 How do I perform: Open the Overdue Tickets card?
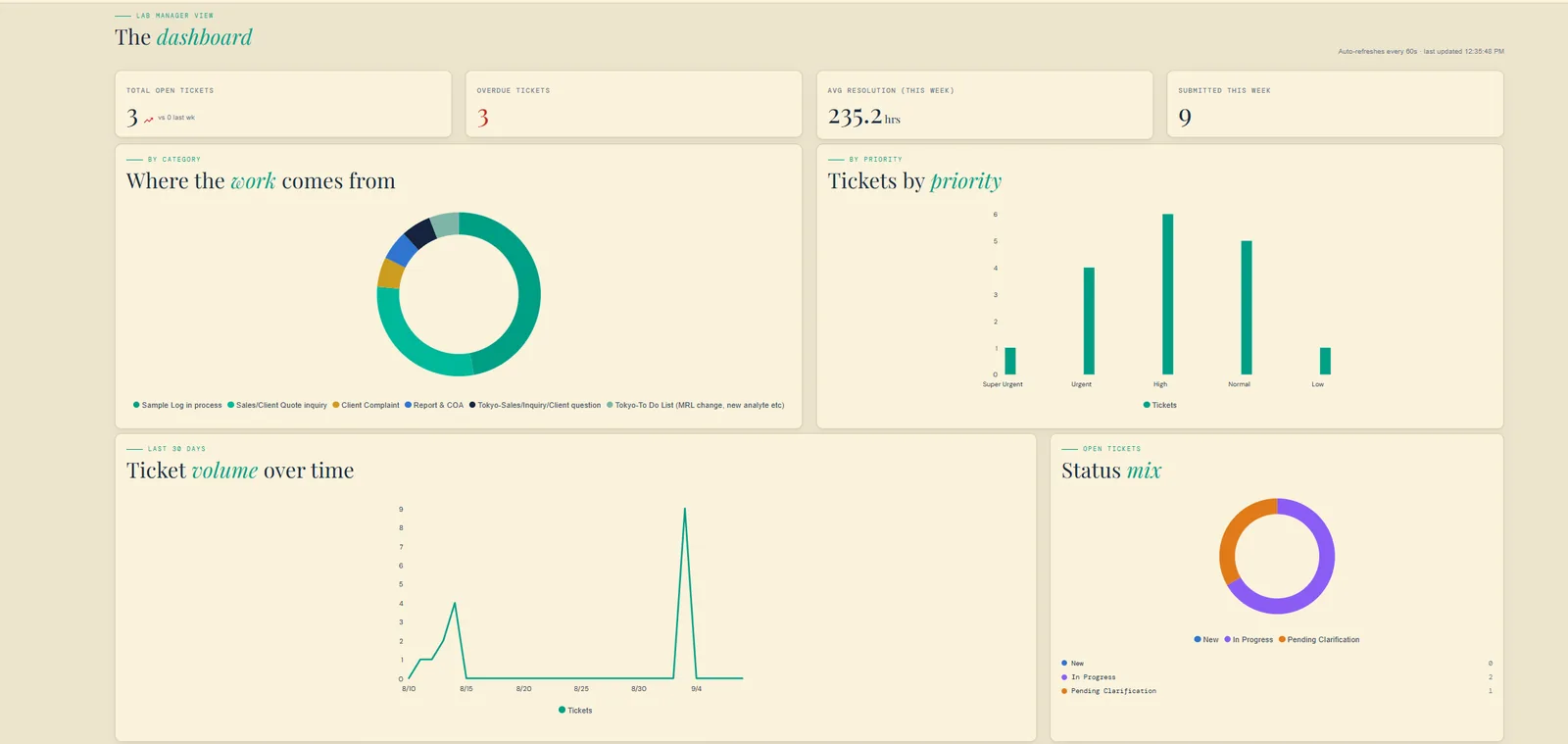[x=634, y=104]
